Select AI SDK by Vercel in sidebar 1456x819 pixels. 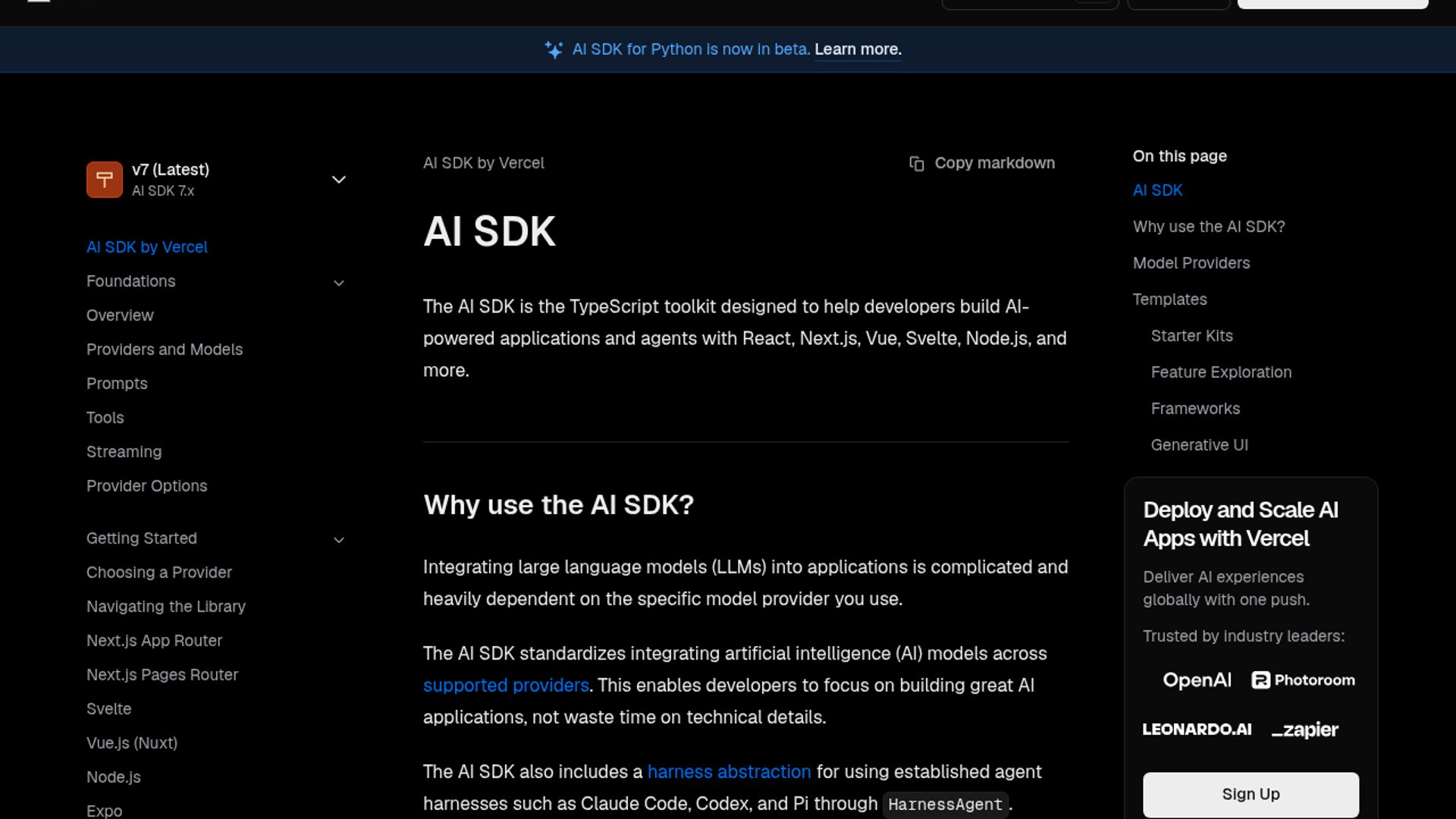coord(147,247)
